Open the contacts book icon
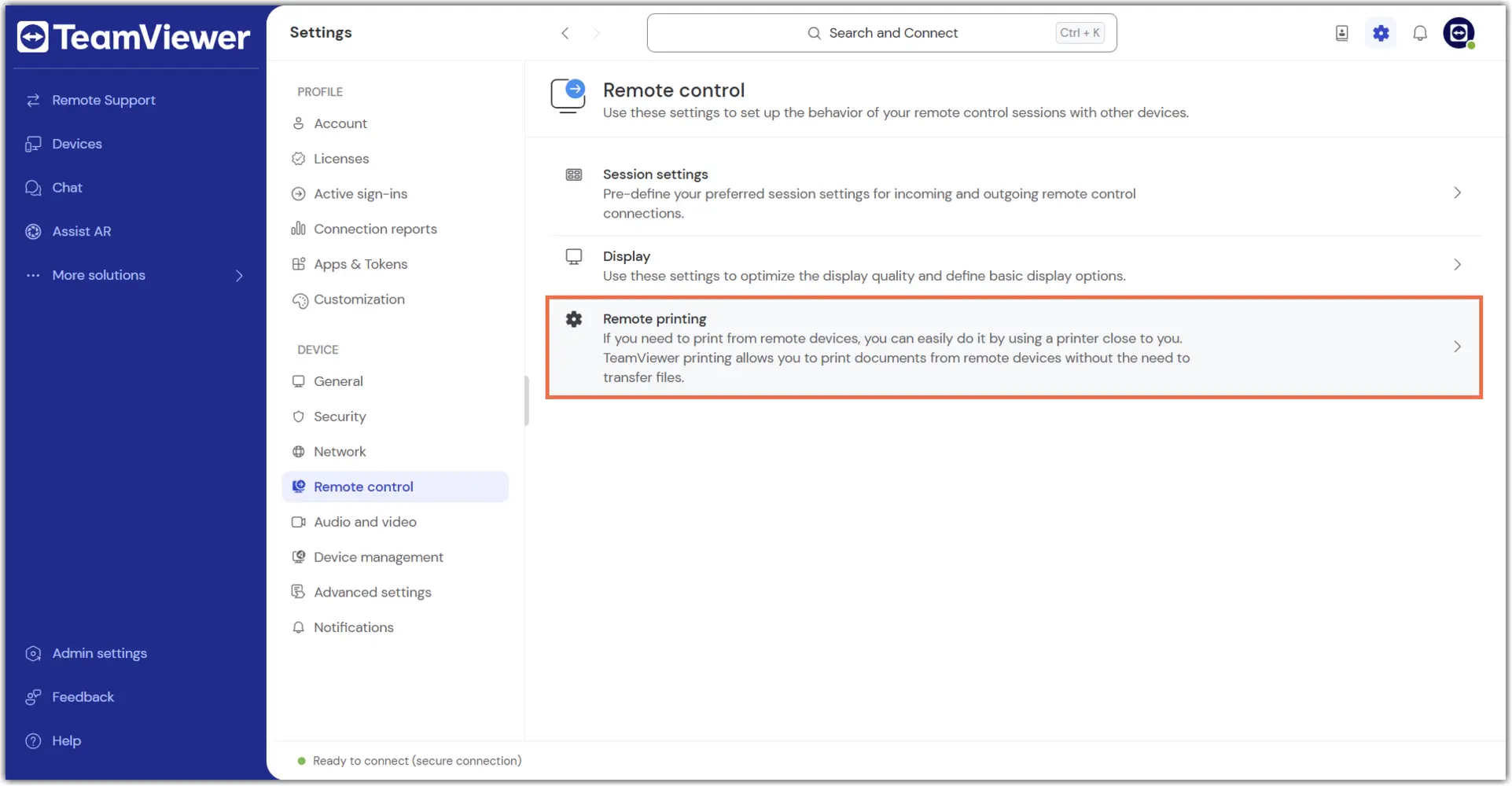The height and width of the screenshot is (786, 1512). (x=1341, y=33)
